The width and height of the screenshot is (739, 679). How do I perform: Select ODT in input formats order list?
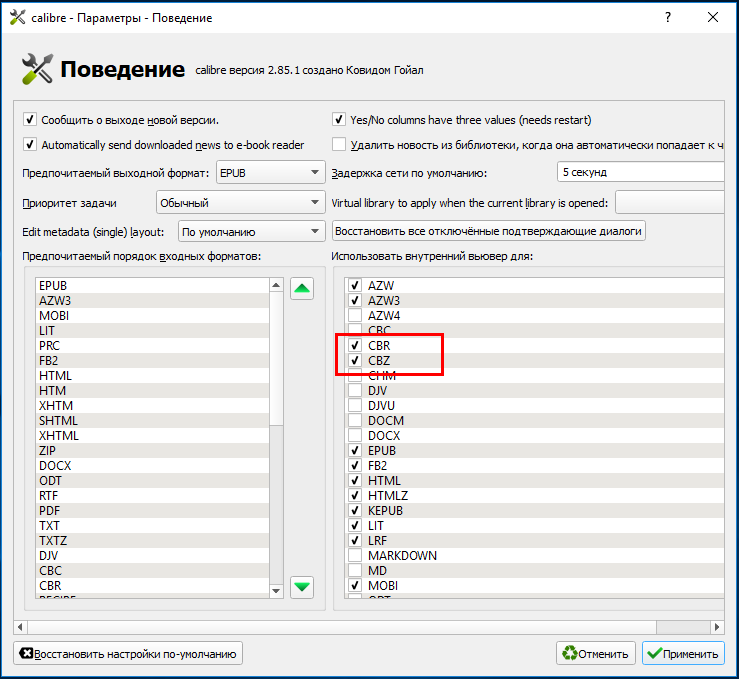pos(152,481)
